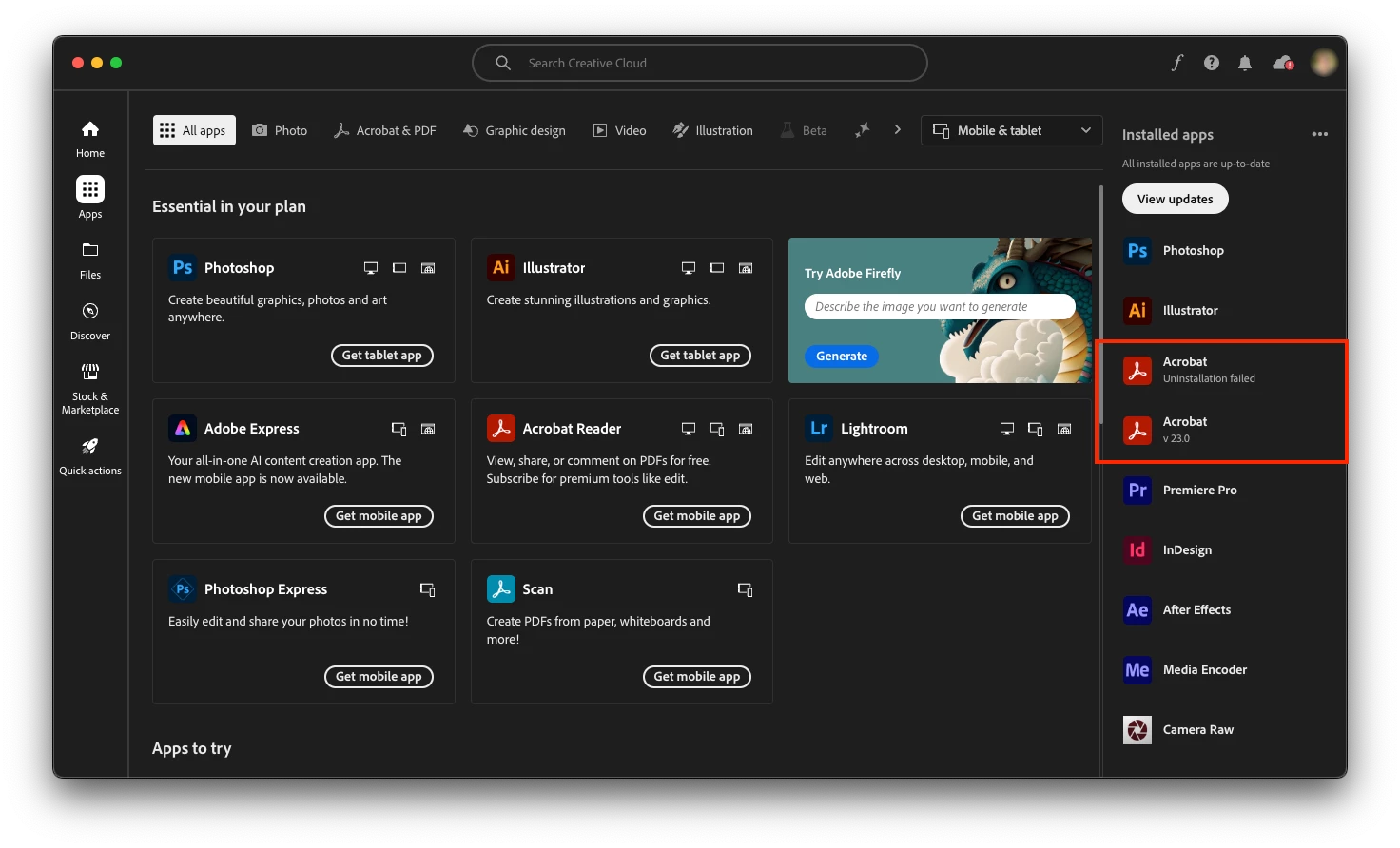The width and height of the screenshot is (1400, 848).
Task: Switch to the Illustration category tab
Action: [713, 130]
